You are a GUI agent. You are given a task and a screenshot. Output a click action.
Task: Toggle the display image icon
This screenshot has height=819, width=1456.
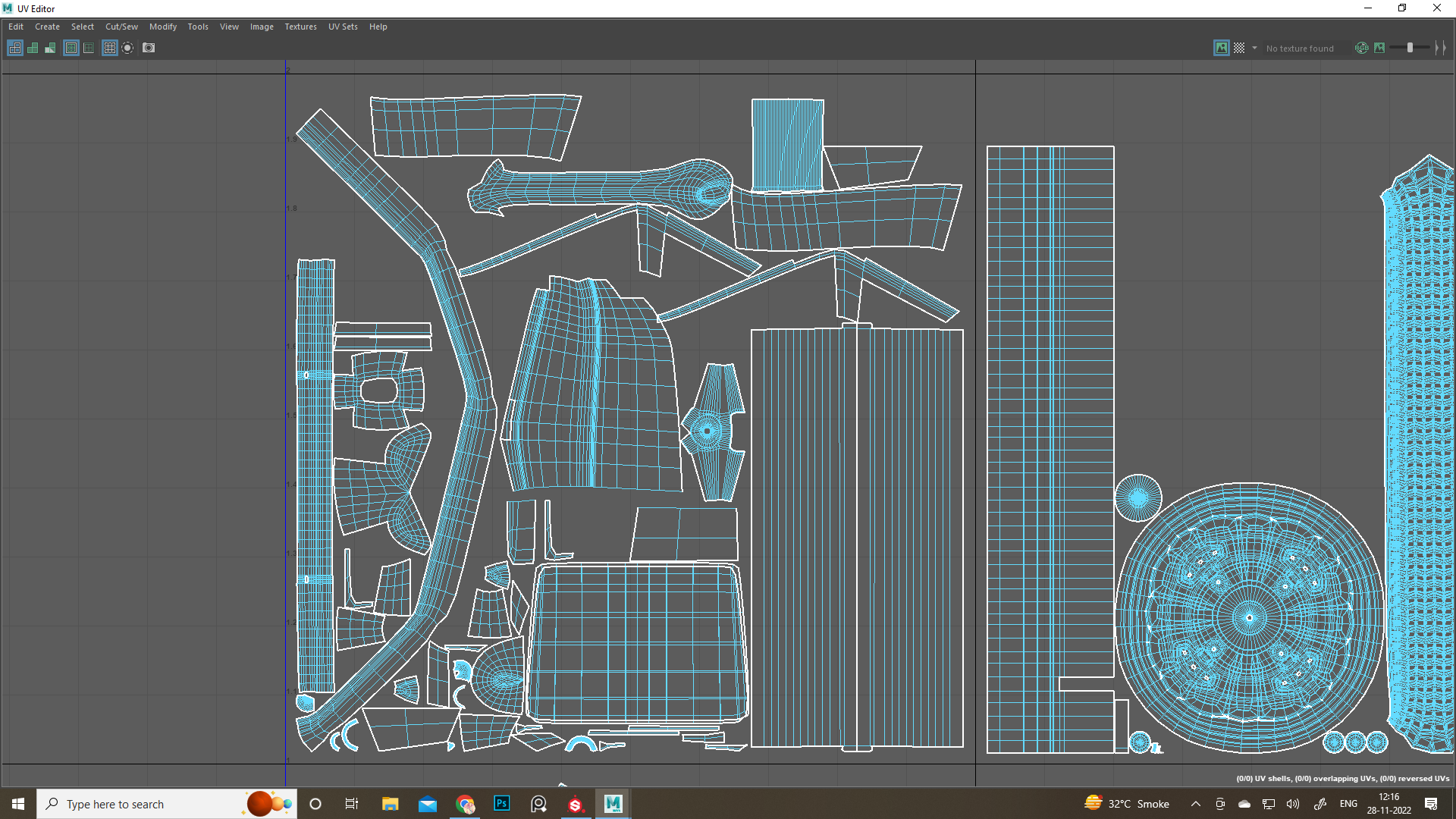[x=1221, y=48]
